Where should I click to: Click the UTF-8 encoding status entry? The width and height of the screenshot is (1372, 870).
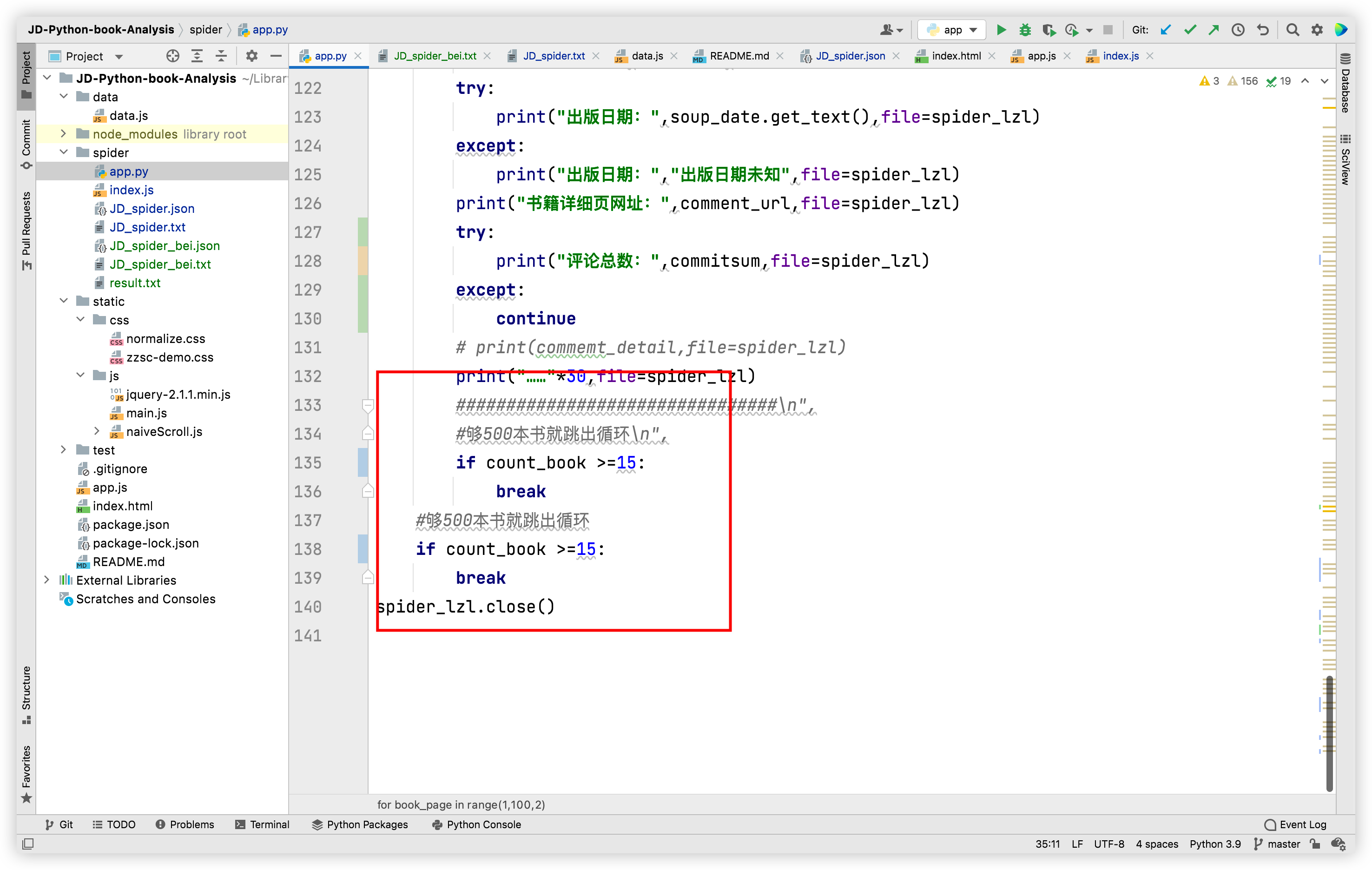point(1109,844)
